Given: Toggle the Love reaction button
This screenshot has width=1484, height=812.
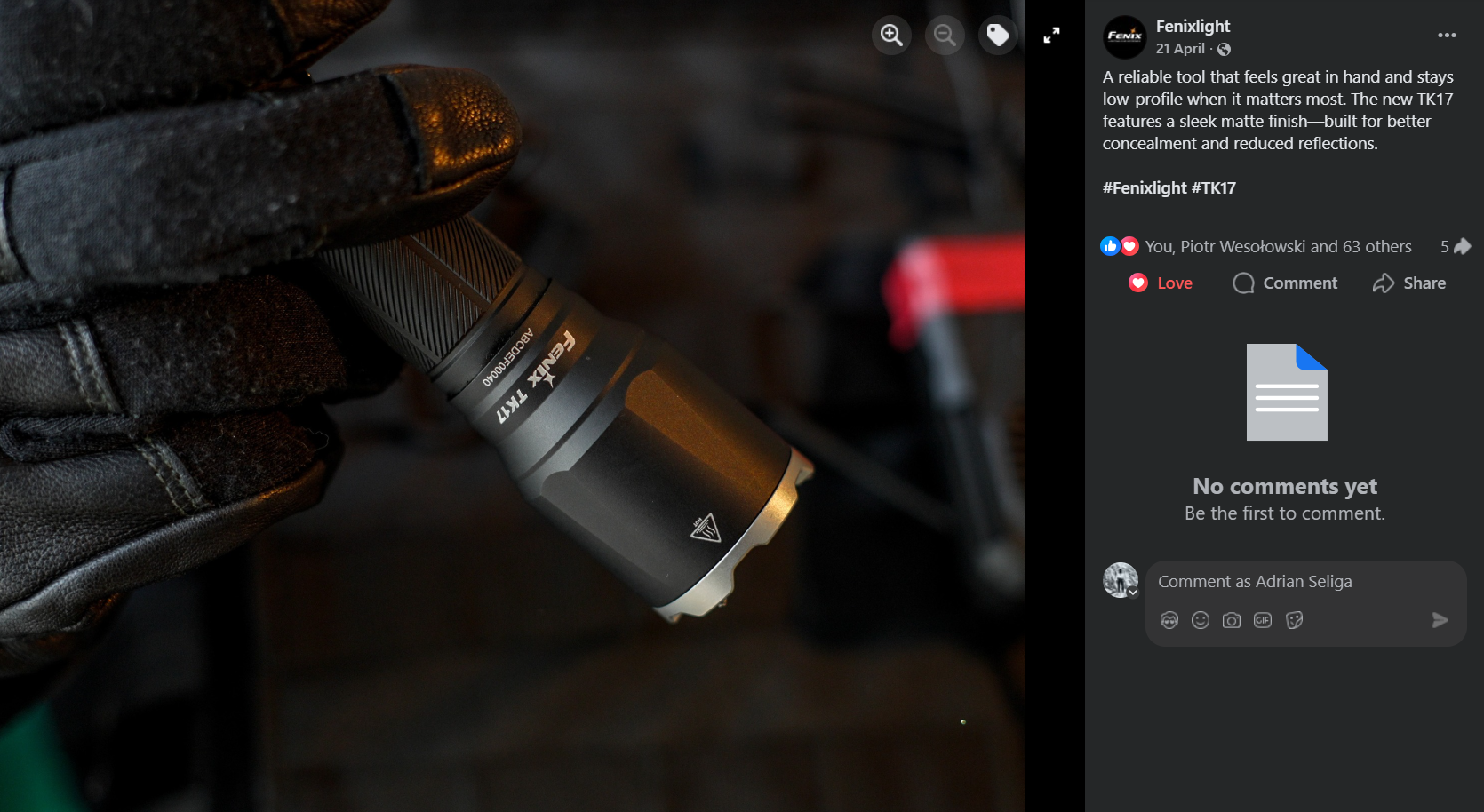Looking at the screenshot, I should (1161, 283).
